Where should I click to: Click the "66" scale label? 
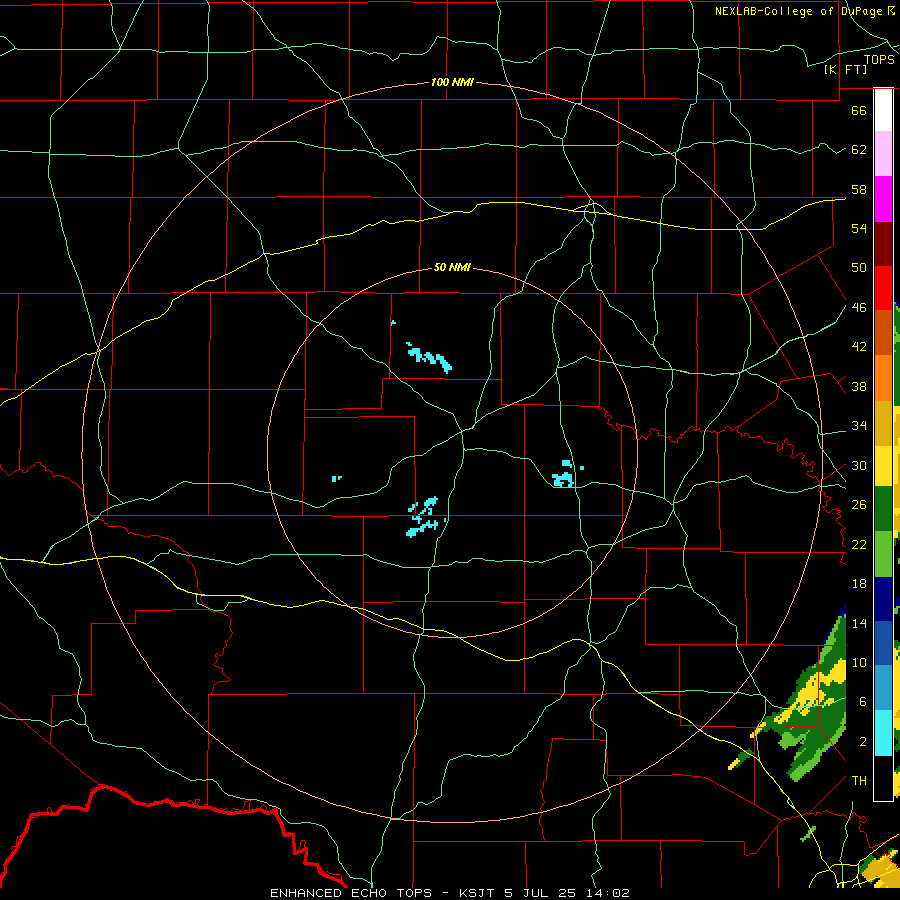(x=859, y=110)
